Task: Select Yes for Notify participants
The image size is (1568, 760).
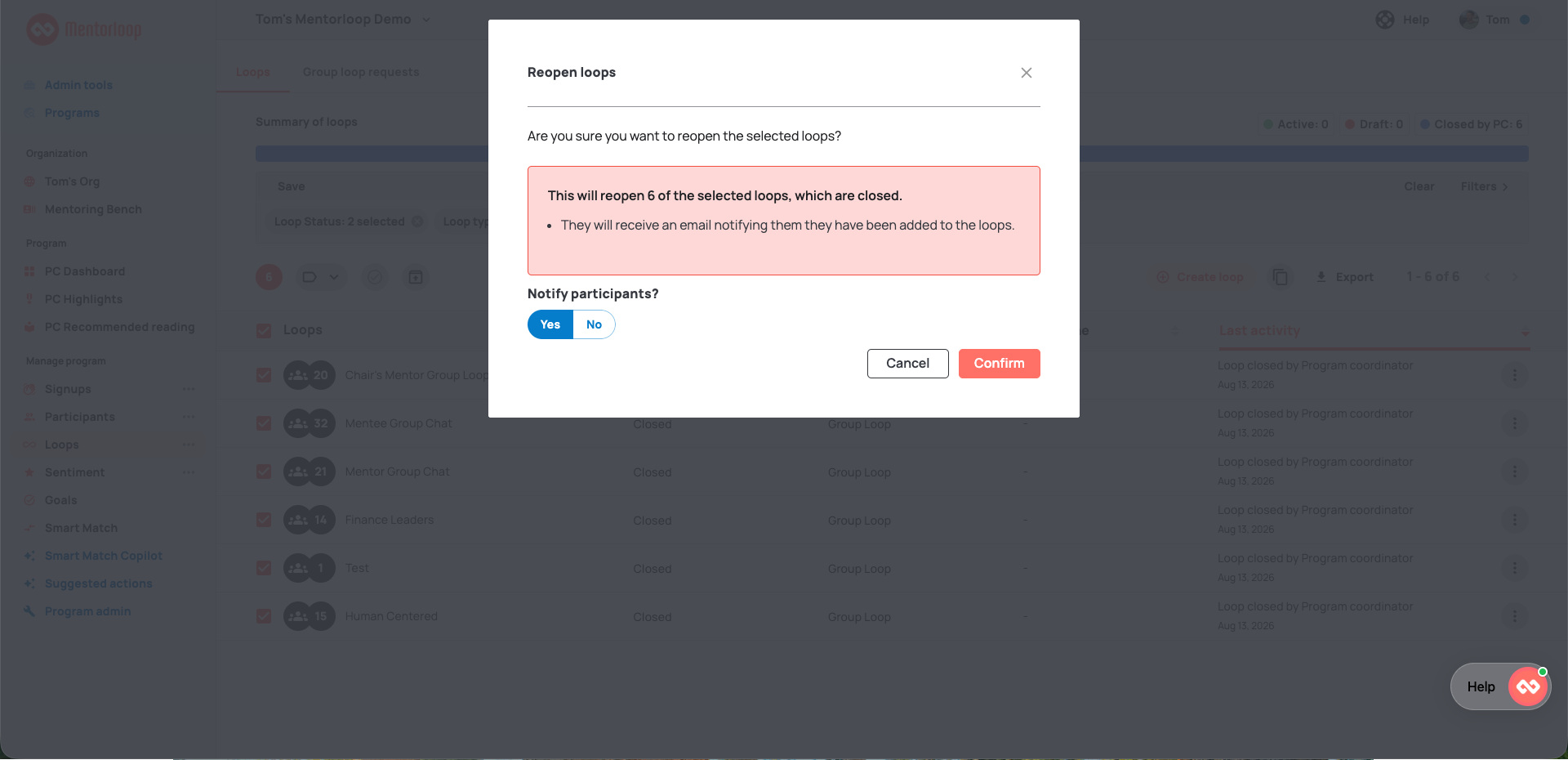Action: 550,324
